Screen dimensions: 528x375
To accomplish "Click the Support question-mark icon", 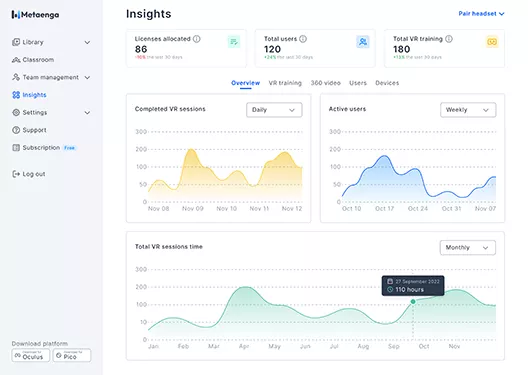I will coord(16,130).
